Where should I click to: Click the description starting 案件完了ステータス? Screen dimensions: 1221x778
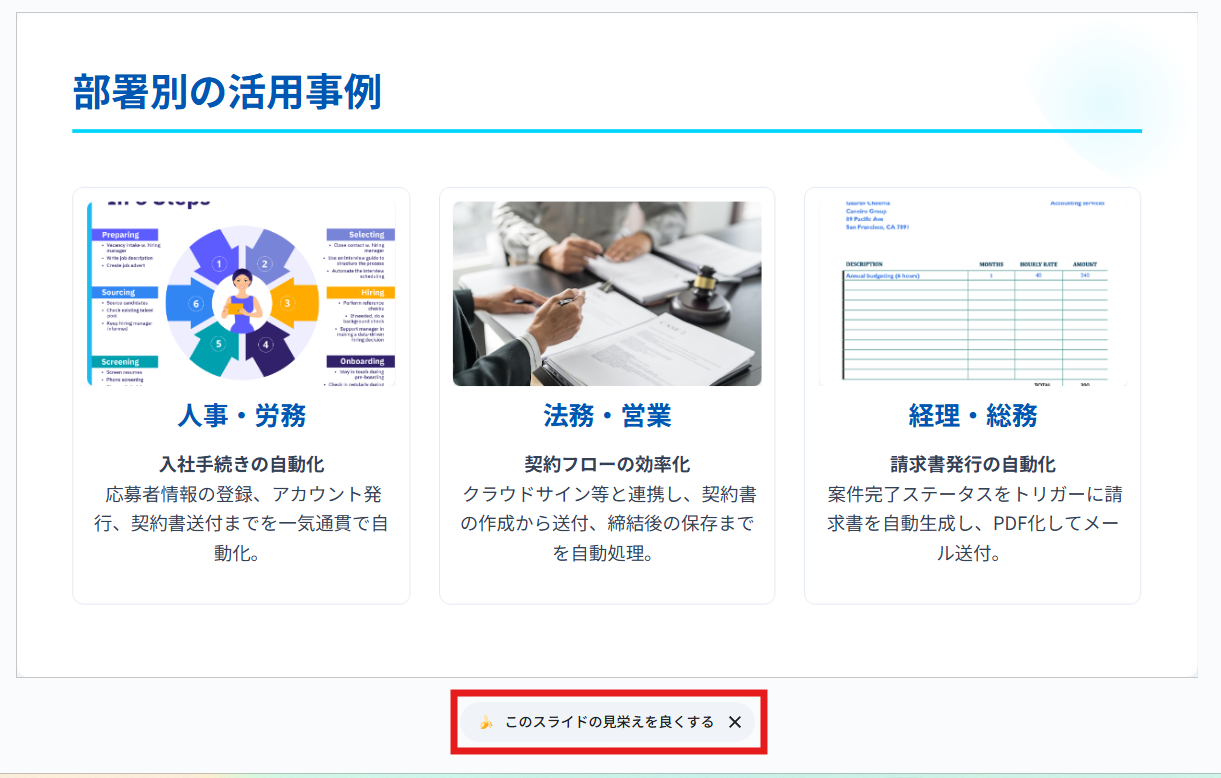click(973, 524)
